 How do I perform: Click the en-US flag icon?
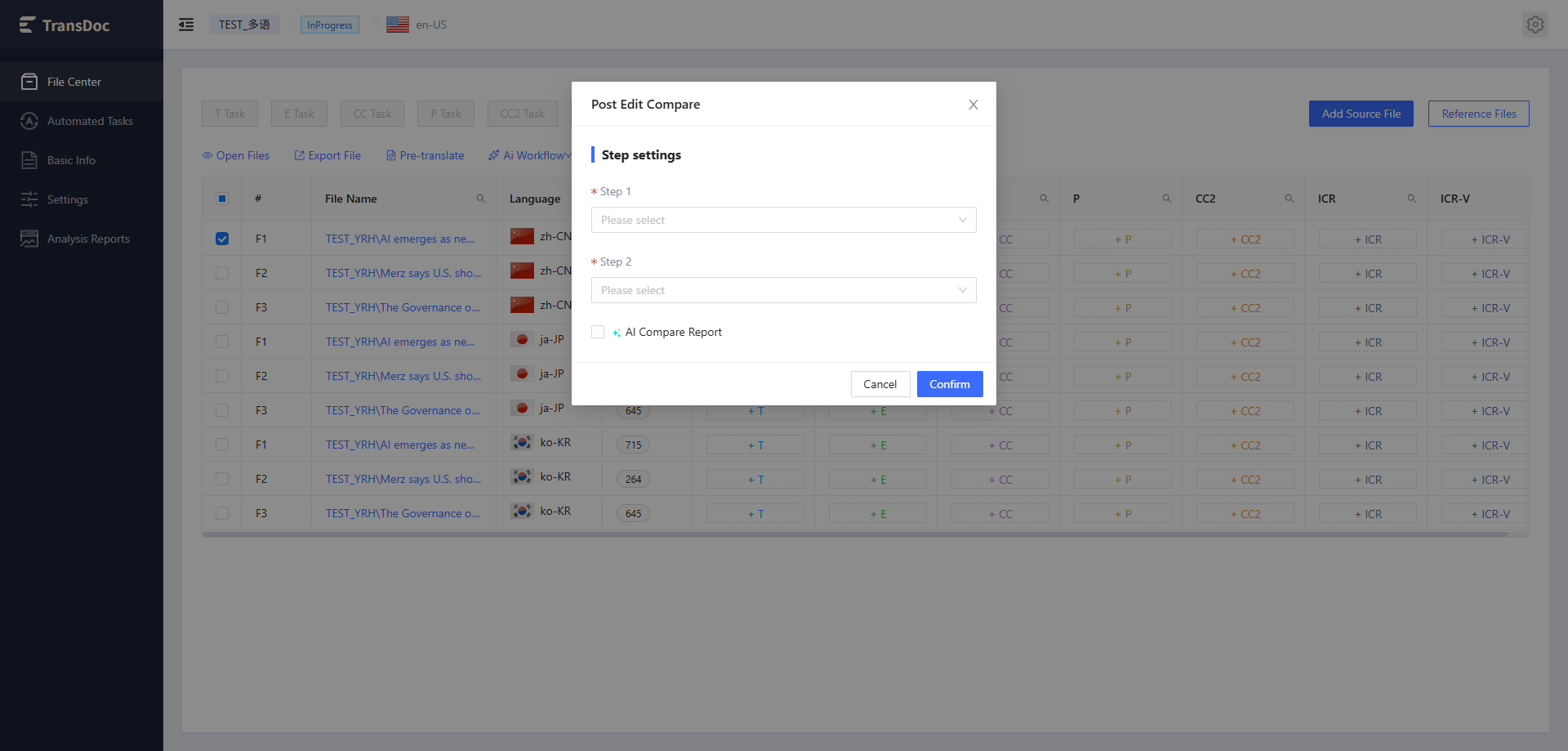pyautogui.click(x=398, y=25)
